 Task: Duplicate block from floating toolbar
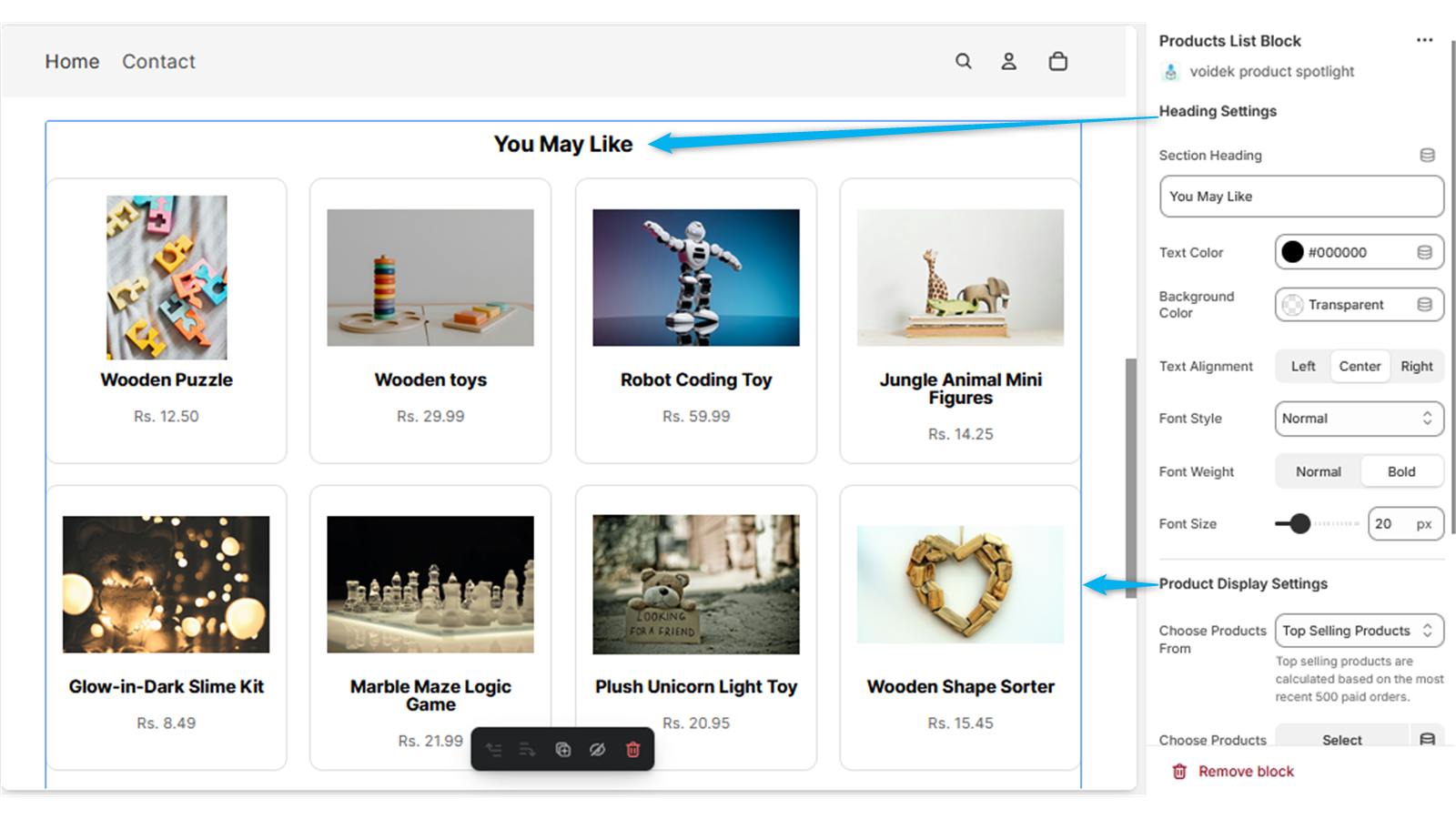(563, 750)
